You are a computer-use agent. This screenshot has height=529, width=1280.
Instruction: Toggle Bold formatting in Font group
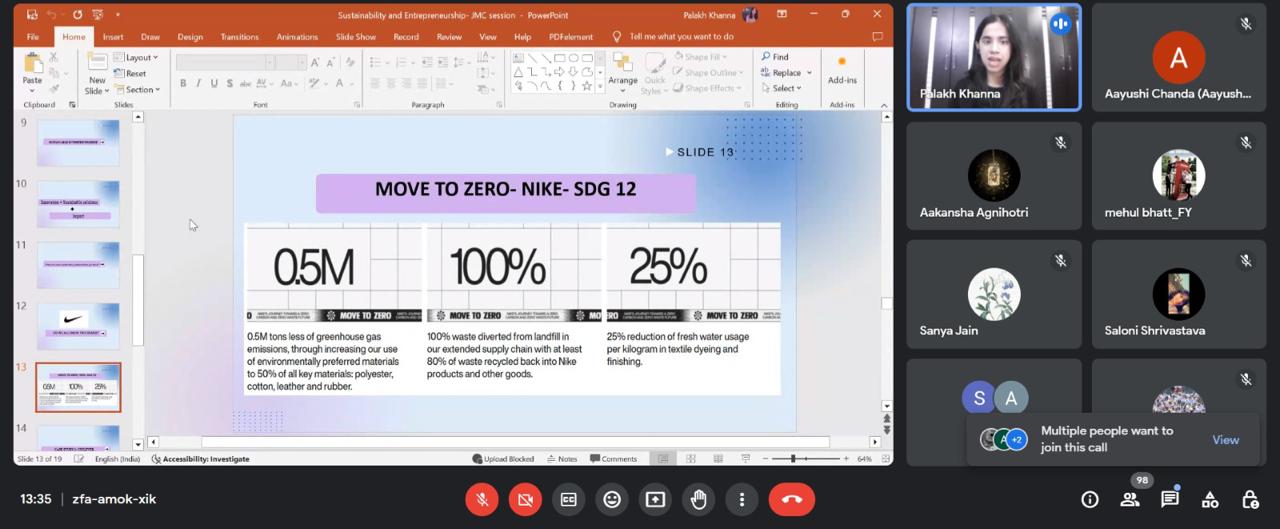183,84
